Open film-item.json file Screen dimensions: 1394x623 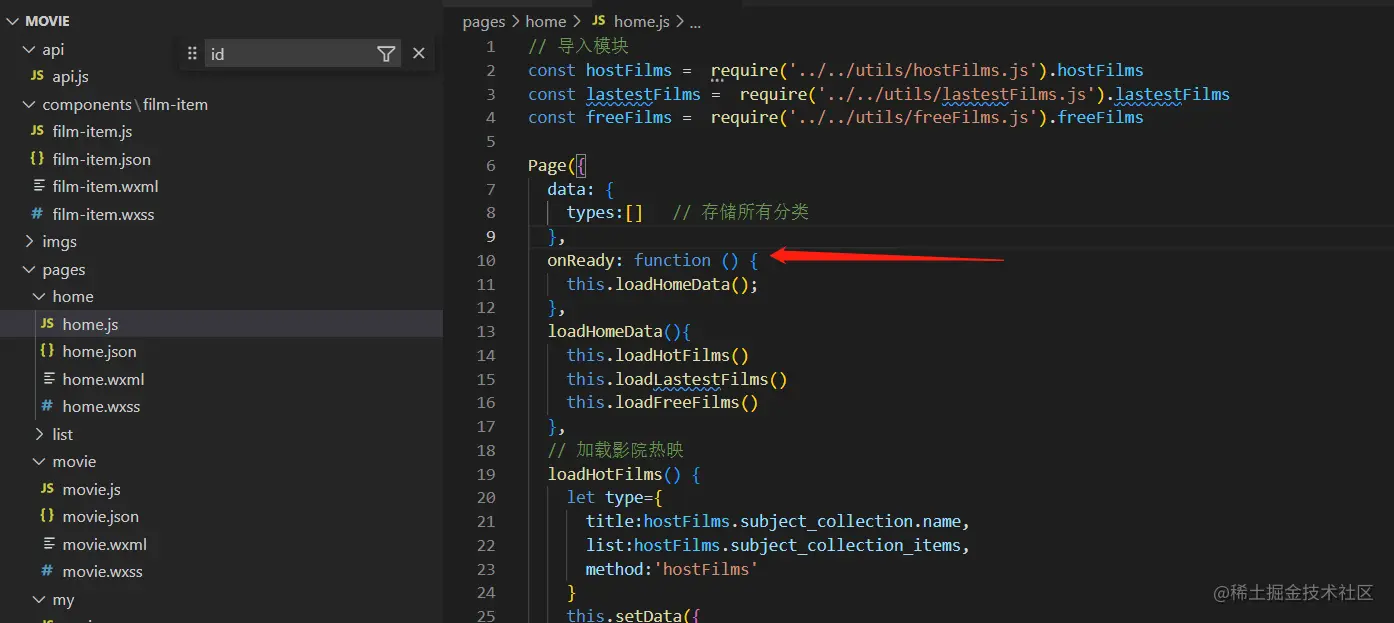(x=102, y=159)
